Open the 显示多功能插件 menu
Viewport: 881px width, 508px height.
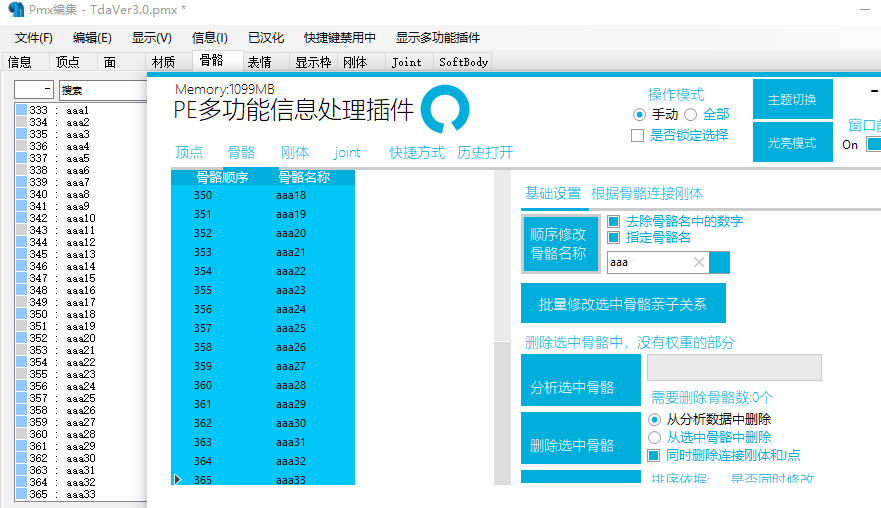(x=438, y=38)
